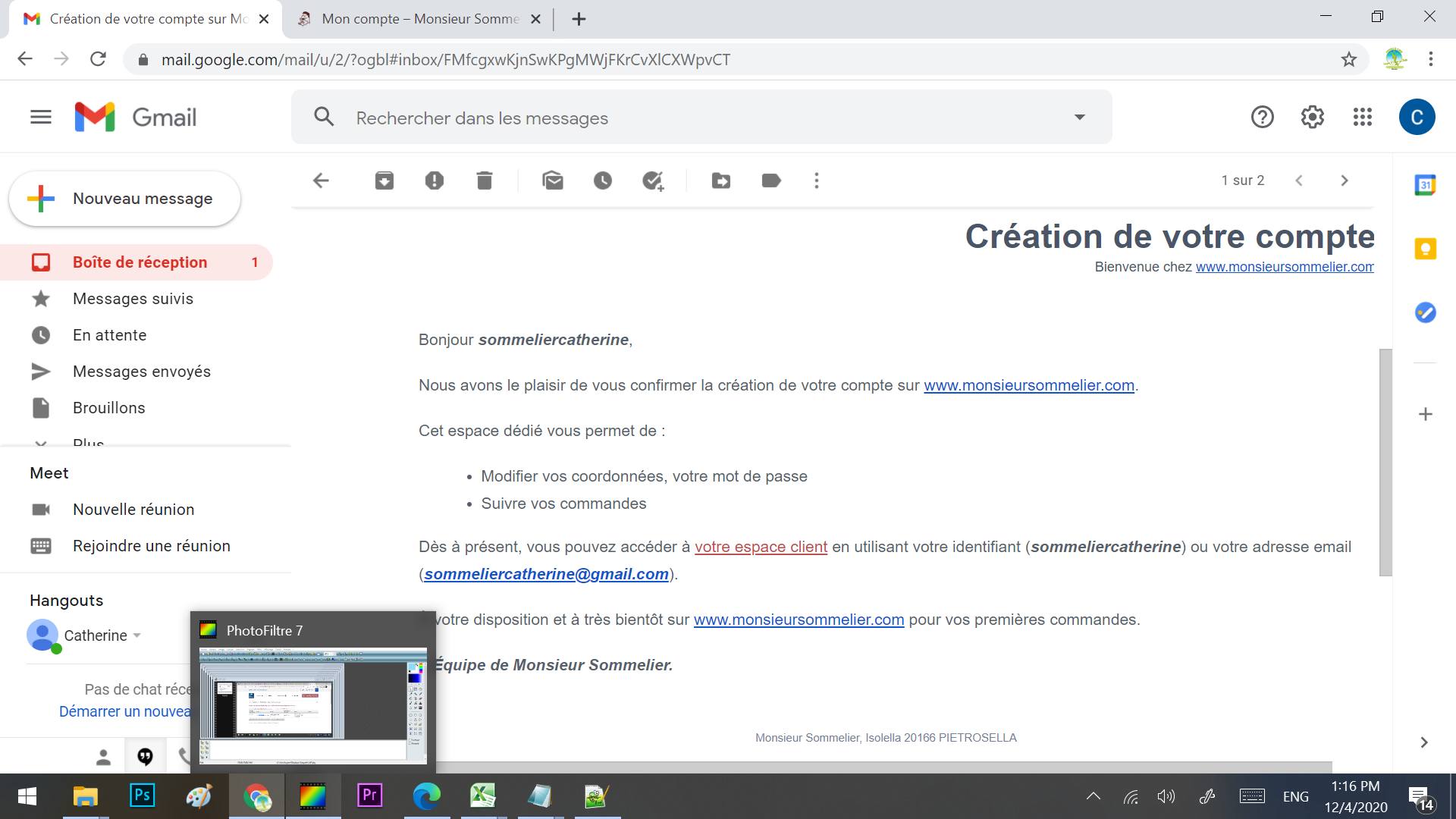Open Gmail support help icon
Image resolution: width=1456 pixels, height=819 pixels.
pos(1263,117)
